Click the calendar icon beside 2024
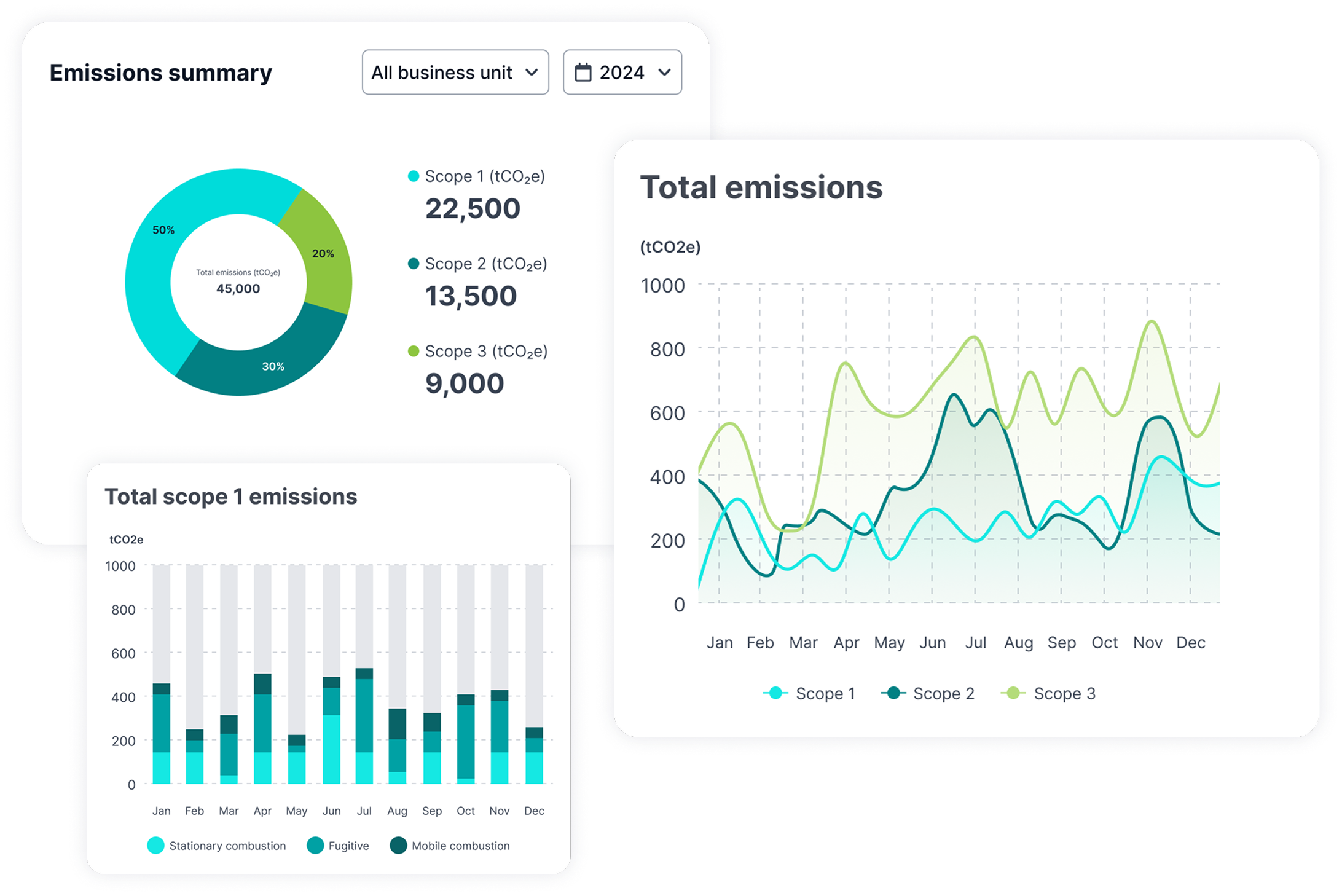 583,73
